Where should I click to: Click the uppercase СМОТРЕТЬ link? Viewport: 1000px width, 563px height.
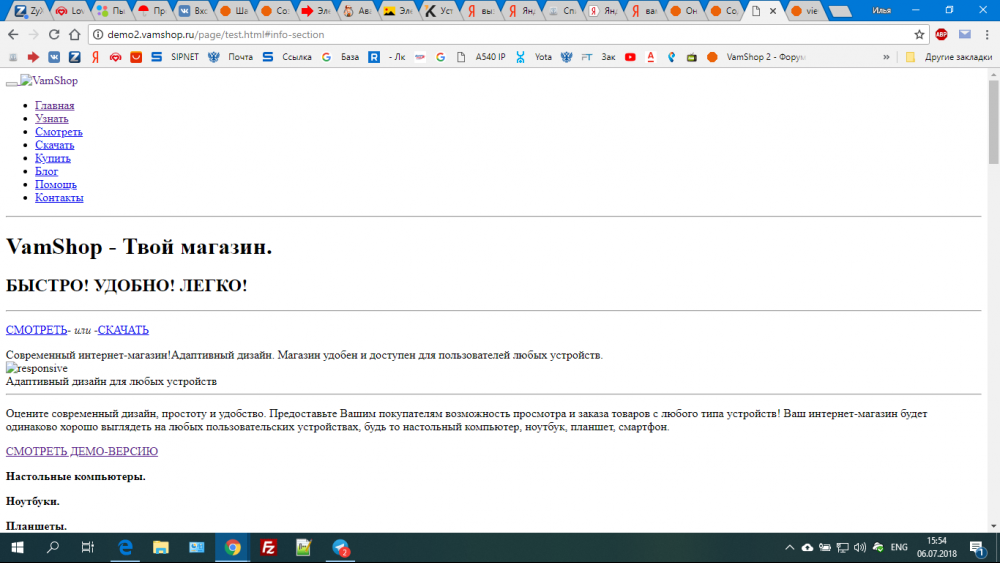36,330
